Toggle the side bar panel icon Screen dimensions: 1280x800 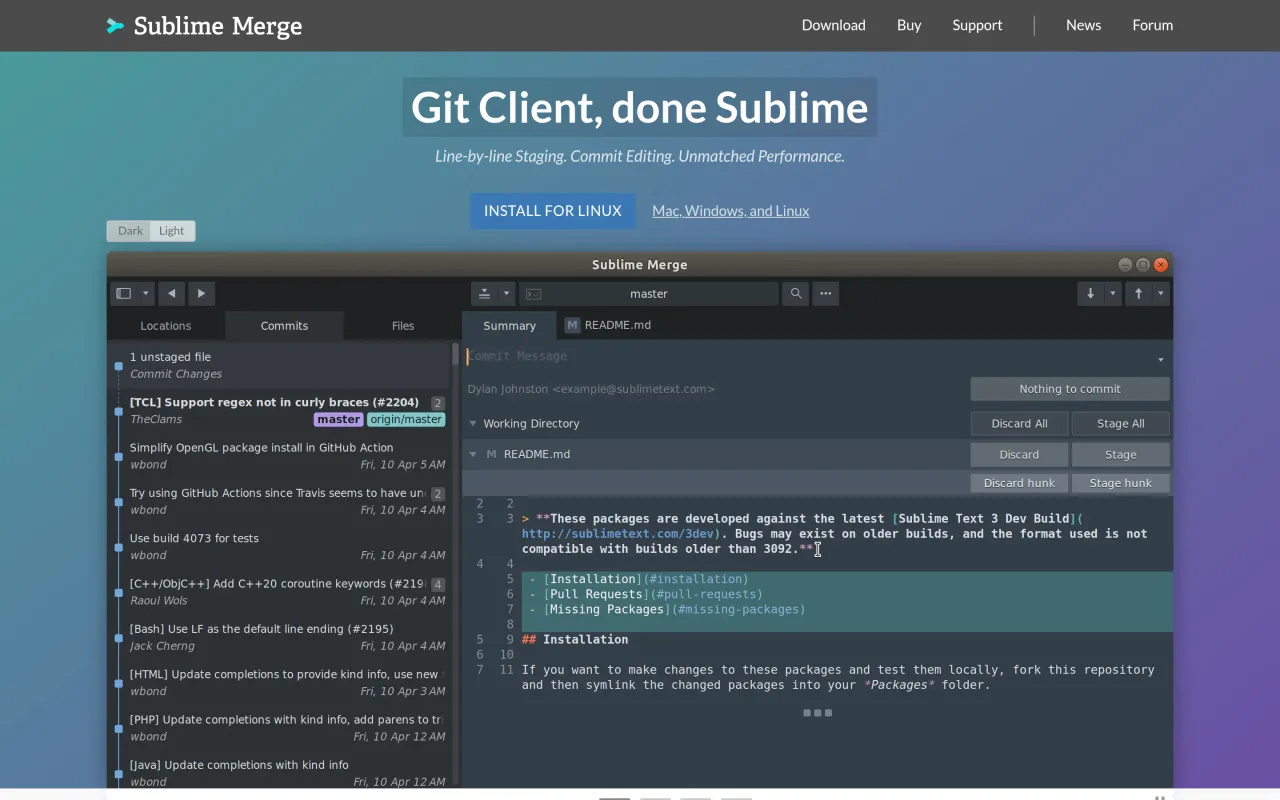pyautogui.click(x=124, y=294)
